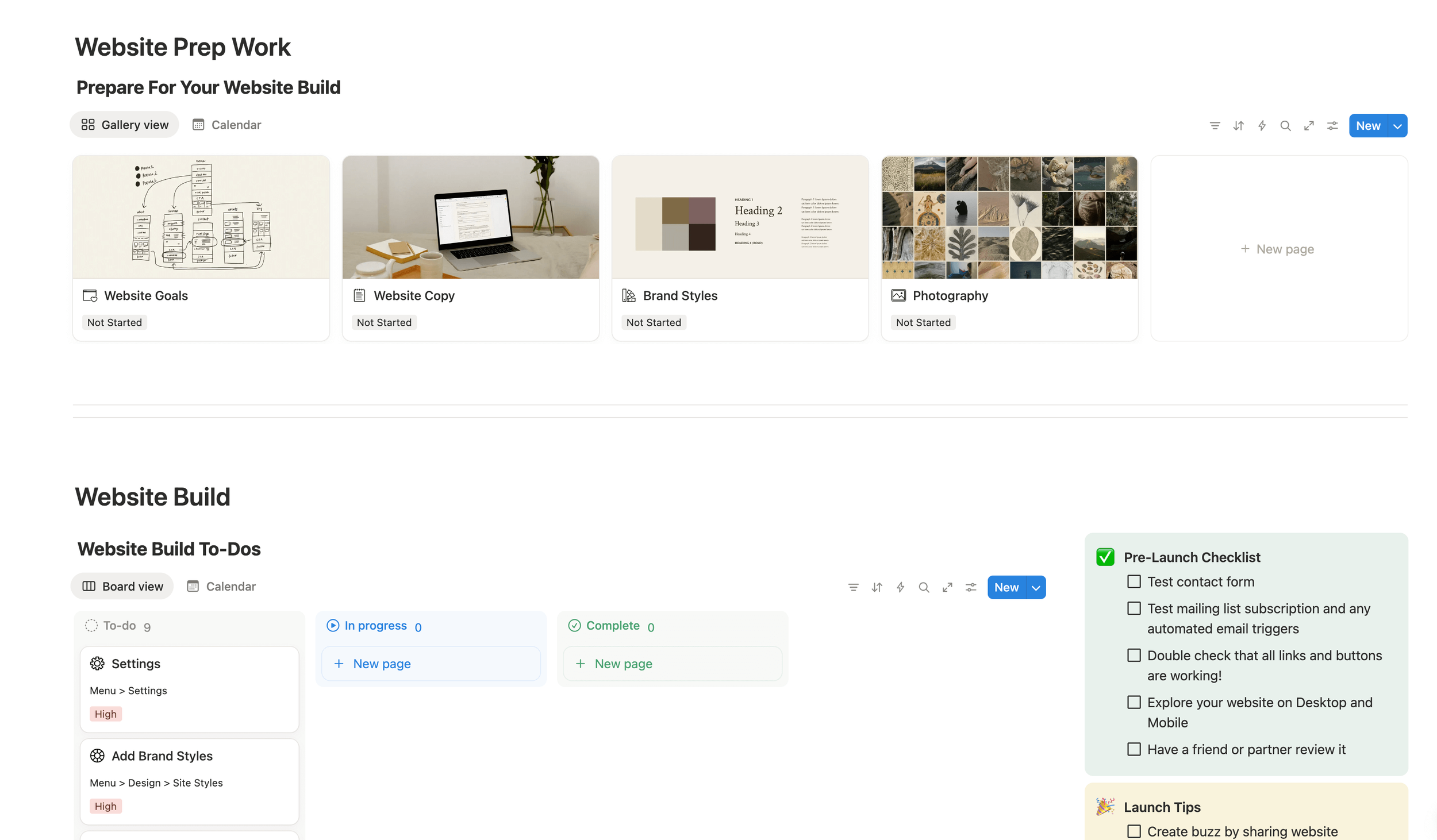Open automations lightning icon in gallery toolbar
The width and height of the screenshot is (1437, 840).
pyautogui.click(x=1262, y=126)
